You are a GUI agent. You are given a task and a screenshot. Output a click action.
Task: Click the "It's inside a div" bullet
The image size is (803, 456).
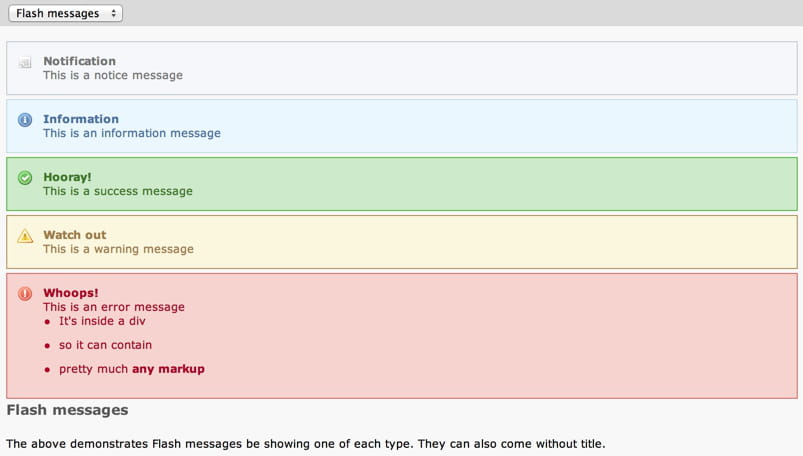click(x=103, y=321)
